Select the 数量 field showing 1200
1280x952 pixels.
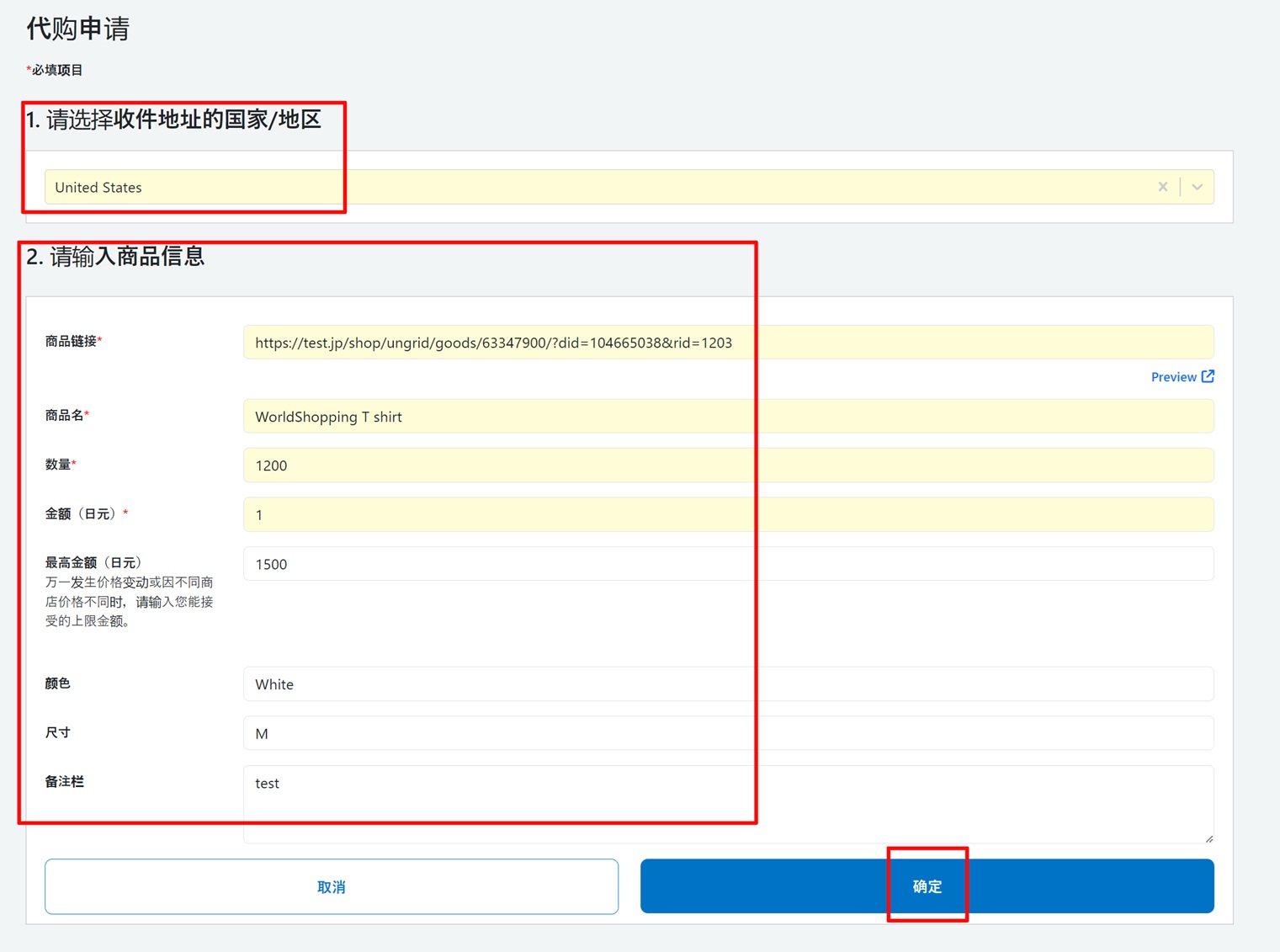coord(728,465)
